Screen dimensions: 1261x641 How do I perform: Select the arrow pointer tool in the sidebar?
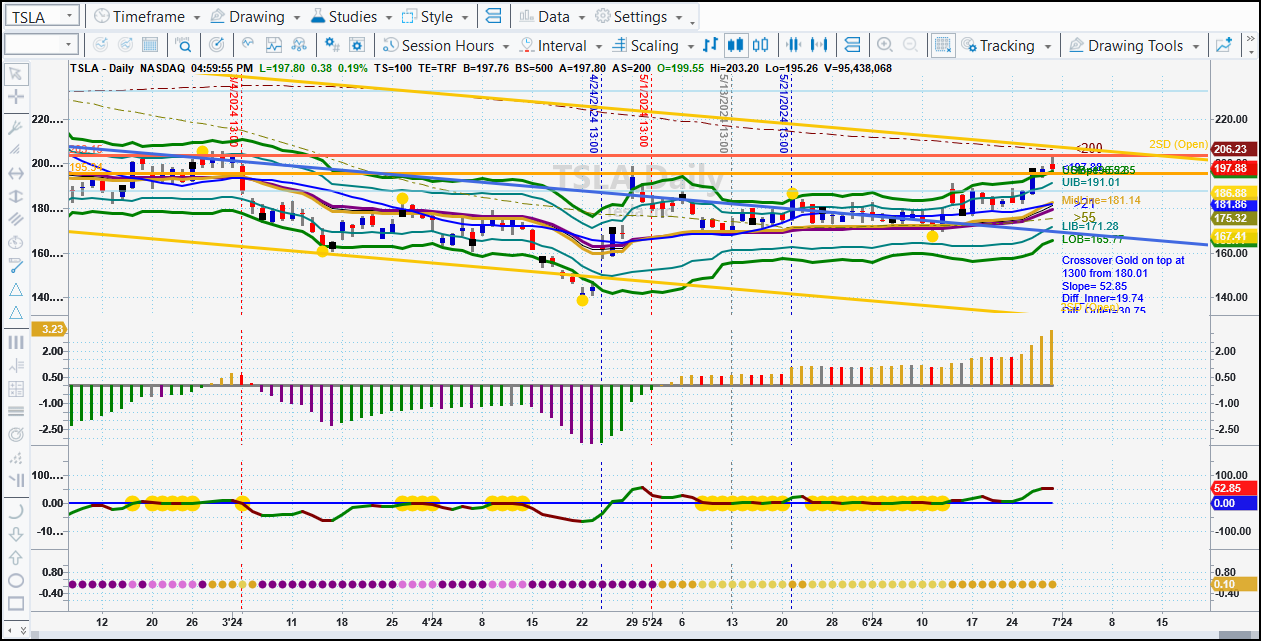tap(16, 73)
